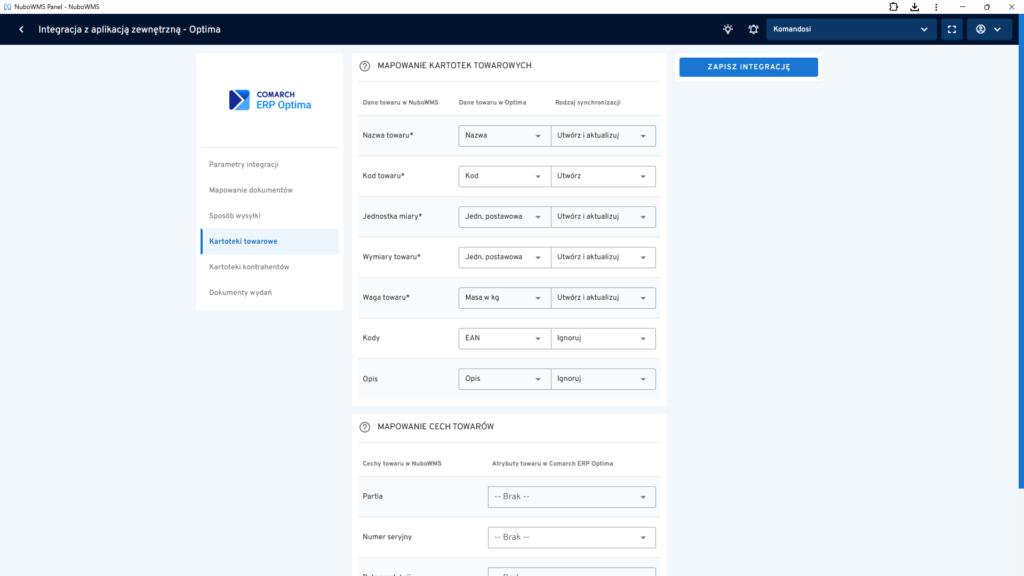Click the Zapisz integrację button

pos(748,67)
